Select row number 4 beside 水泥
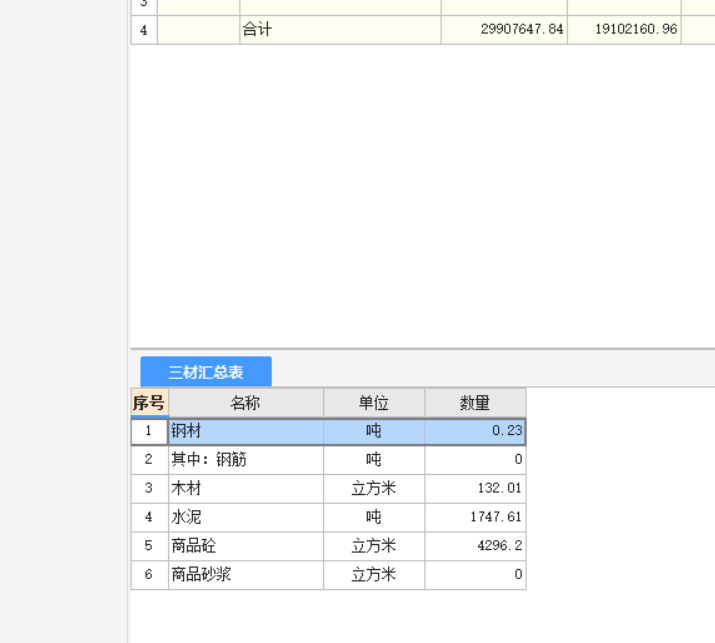Screen dimensions: 715x643 (149, 517)
